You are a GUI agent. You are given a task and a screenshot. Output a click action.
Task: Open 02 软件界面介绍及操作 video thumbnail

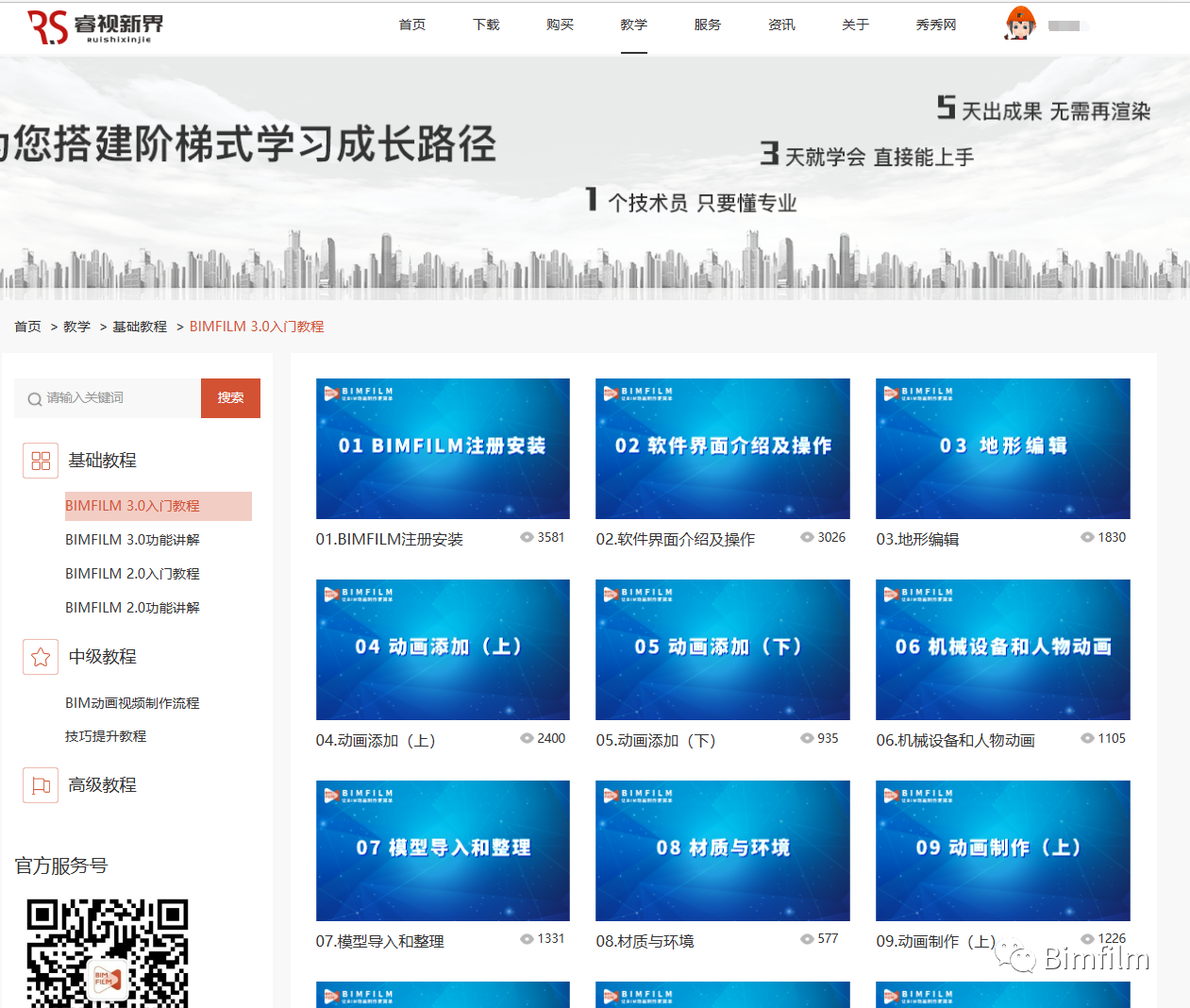723,448
